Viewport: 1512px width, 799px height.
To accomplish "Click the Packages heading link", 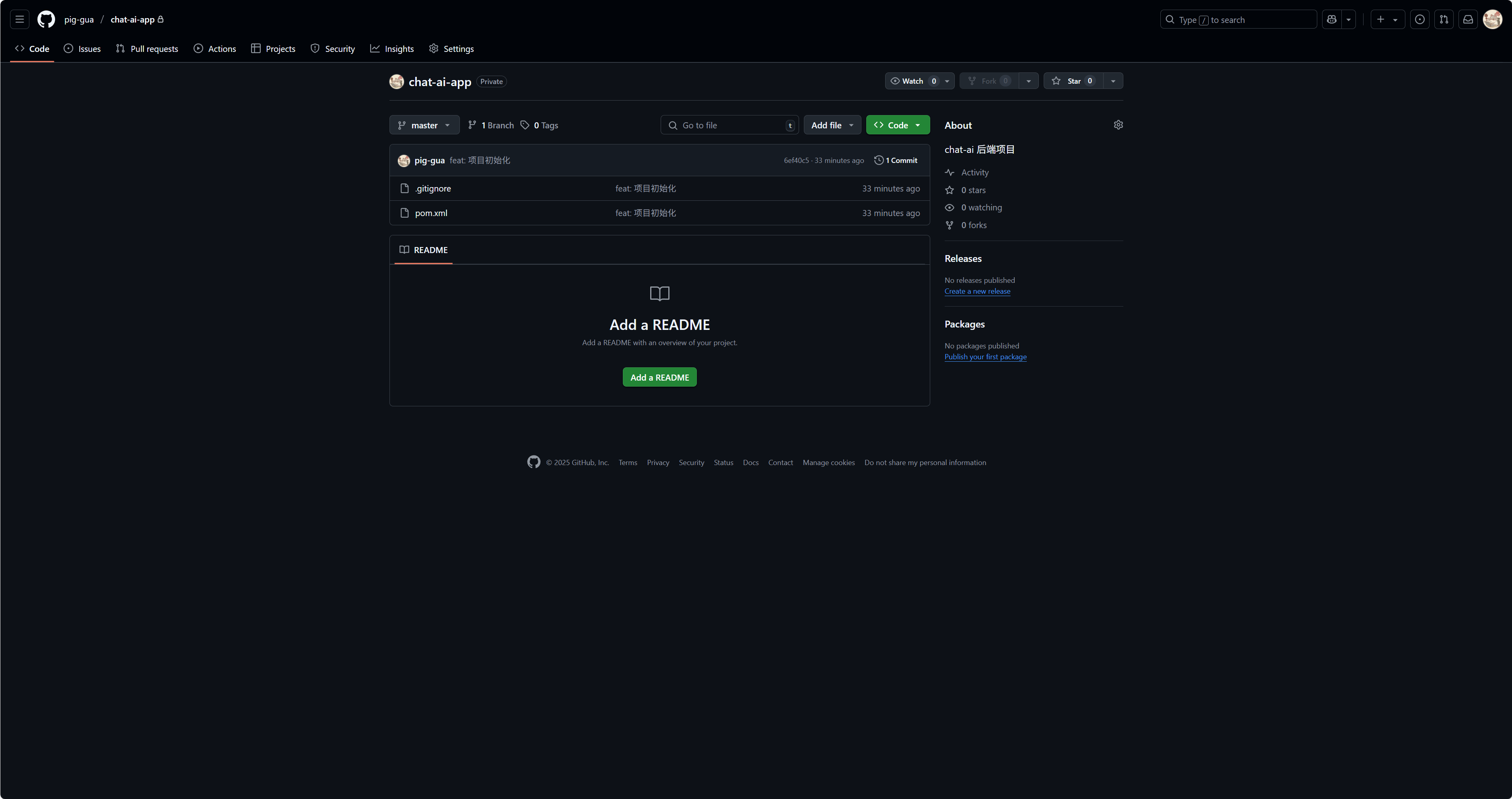I will point(964,325).
